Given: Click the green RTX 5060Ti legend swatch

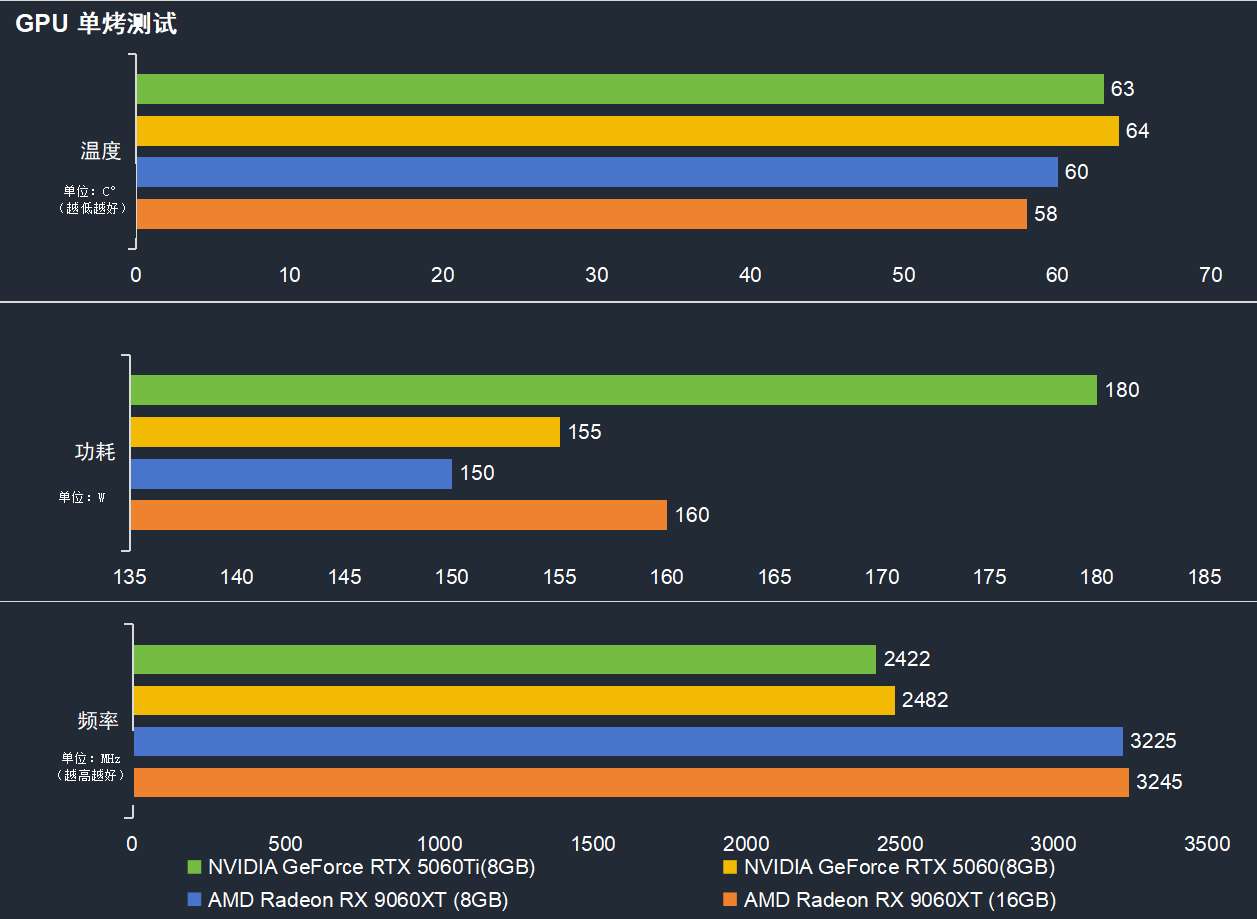Looking at the screenshot, I should [x=194, y=867].
